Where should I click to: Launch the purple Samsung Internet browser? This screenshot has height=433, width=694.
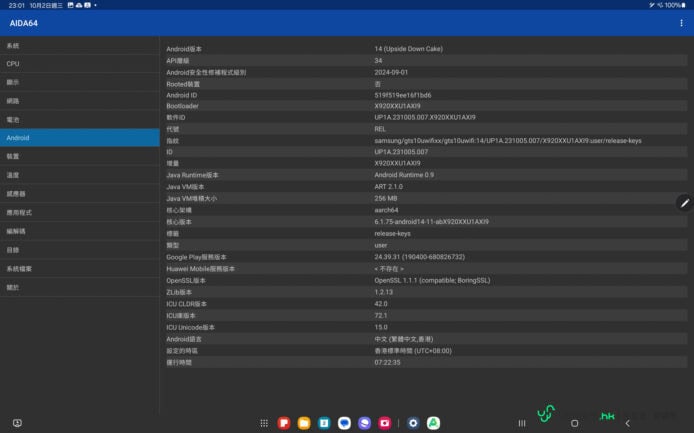click(365, 423)
